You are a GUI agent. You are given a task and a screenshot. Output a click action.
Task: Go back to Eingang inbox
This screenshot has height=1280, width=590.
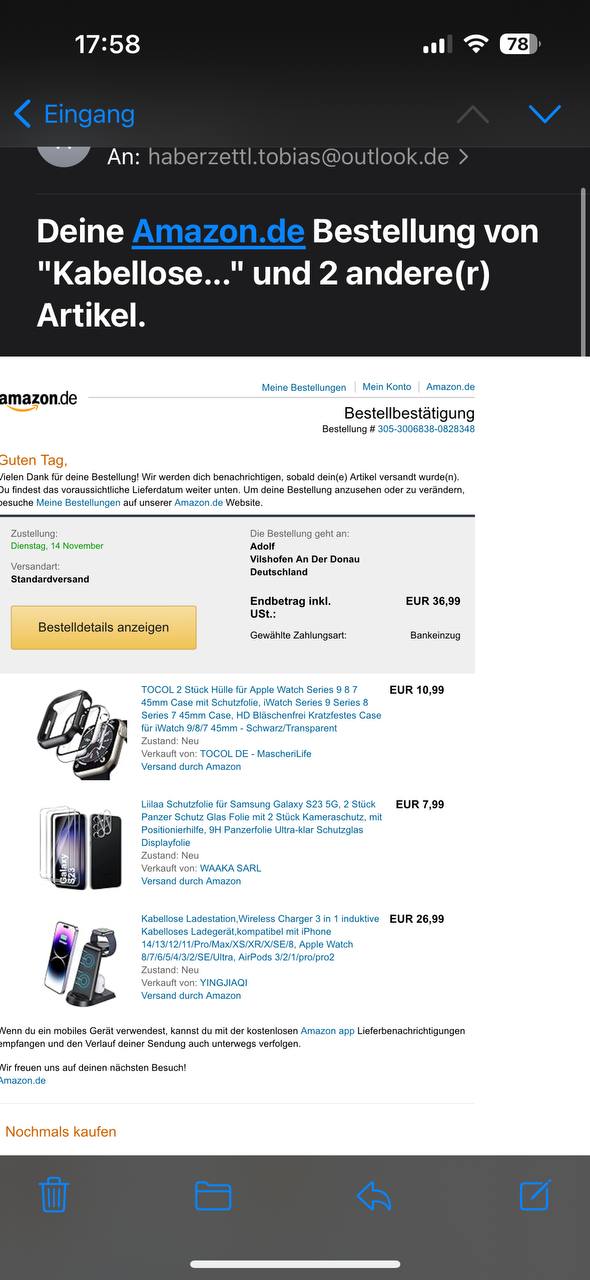[x=74, y=114]
